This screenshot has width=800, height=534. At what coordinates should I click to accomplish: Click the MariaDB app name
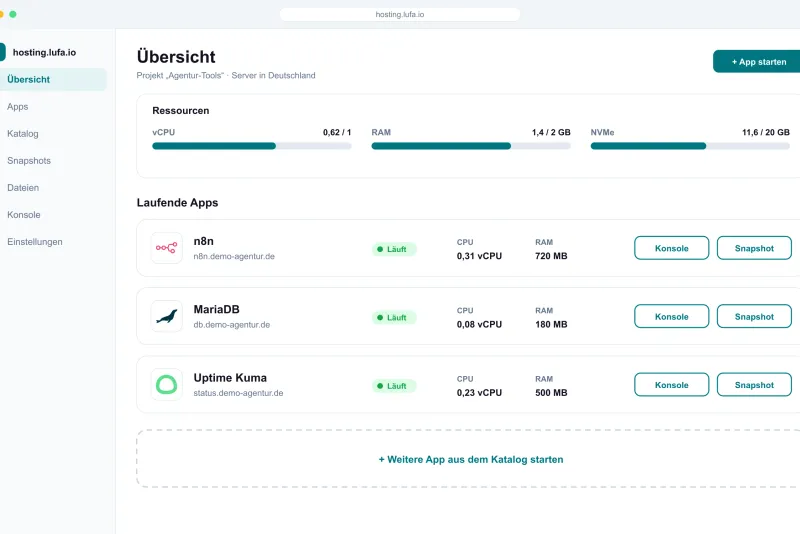216,310
